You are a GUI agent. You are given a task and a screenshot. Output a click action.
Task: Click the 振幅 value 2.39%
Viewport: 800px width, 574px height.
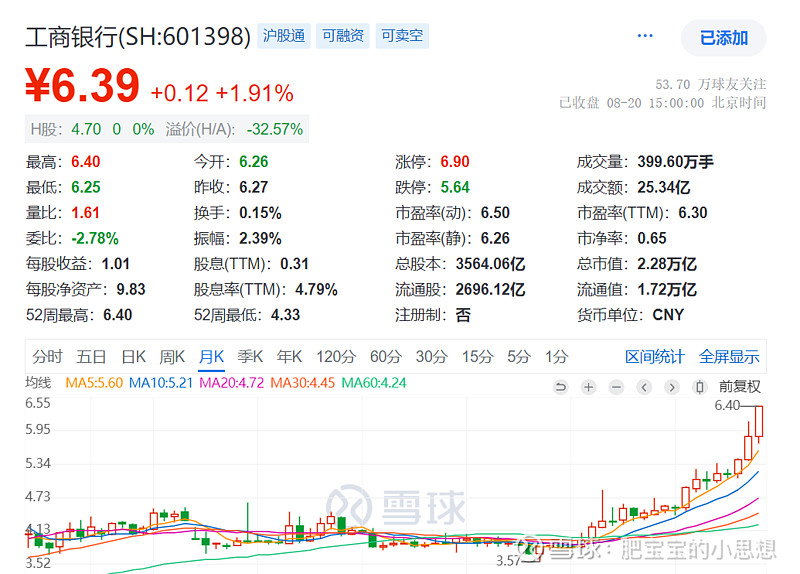point(260,238)
